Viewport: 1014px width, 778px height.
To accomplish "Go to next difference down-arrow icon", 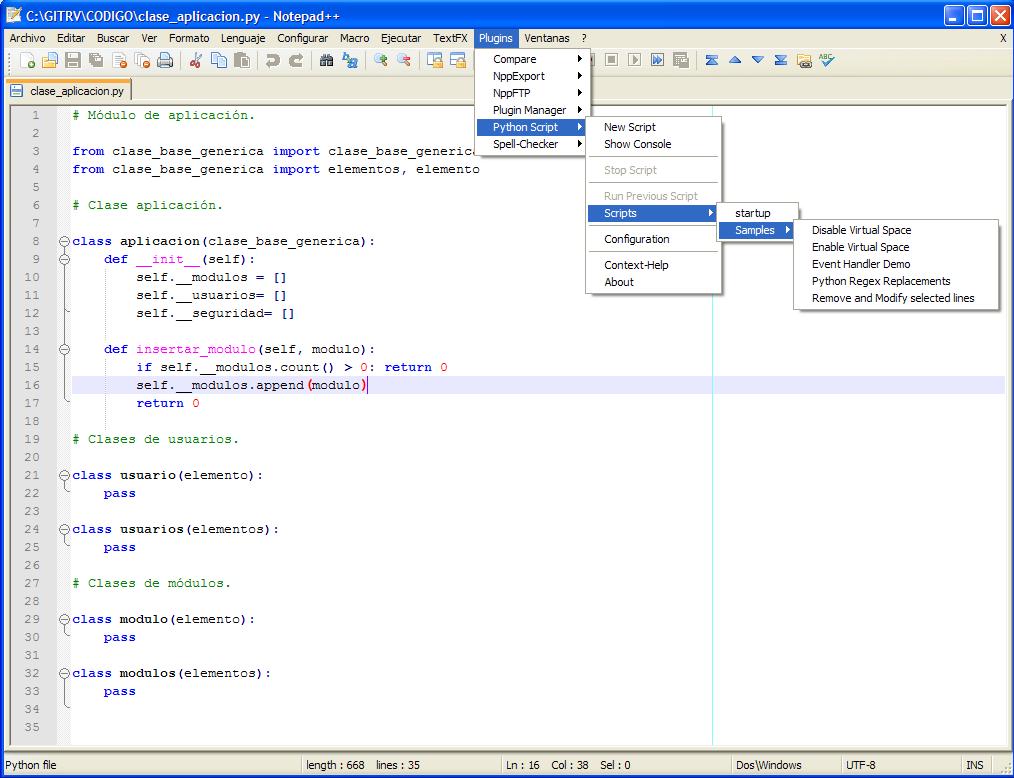I will [x=758, y=60].
